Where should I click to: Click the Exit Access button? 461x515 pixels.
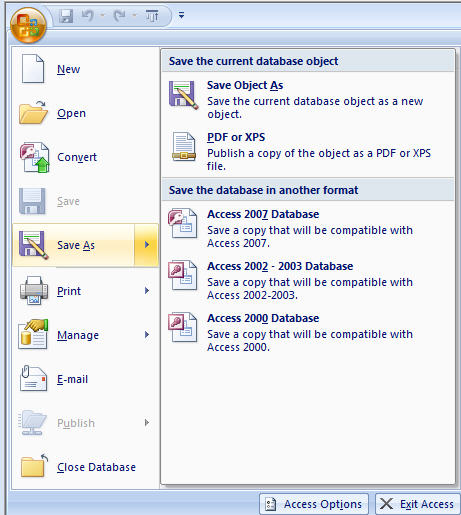pos(418,504)
